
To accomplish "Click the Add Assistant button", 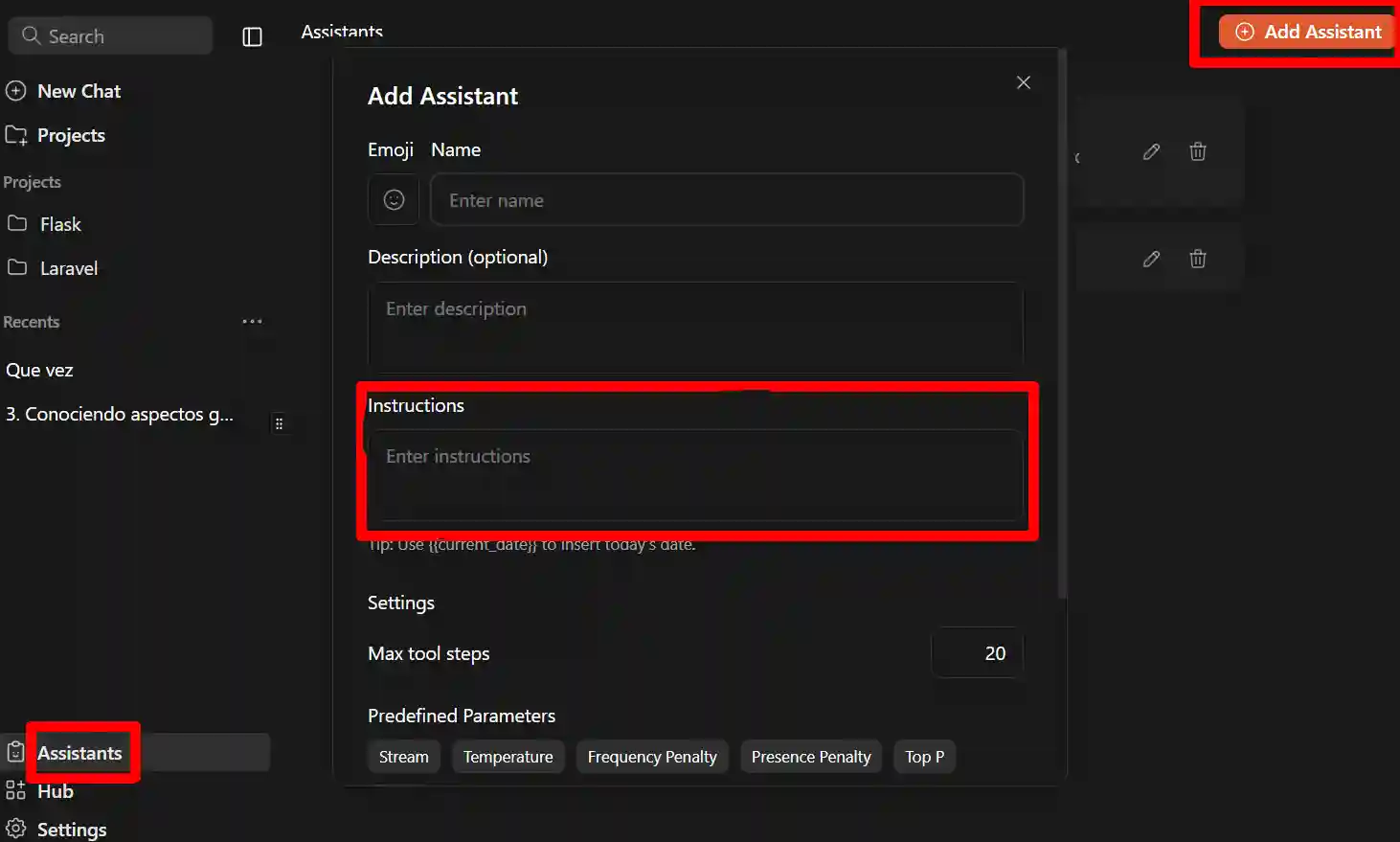I will click(1308, 32).
